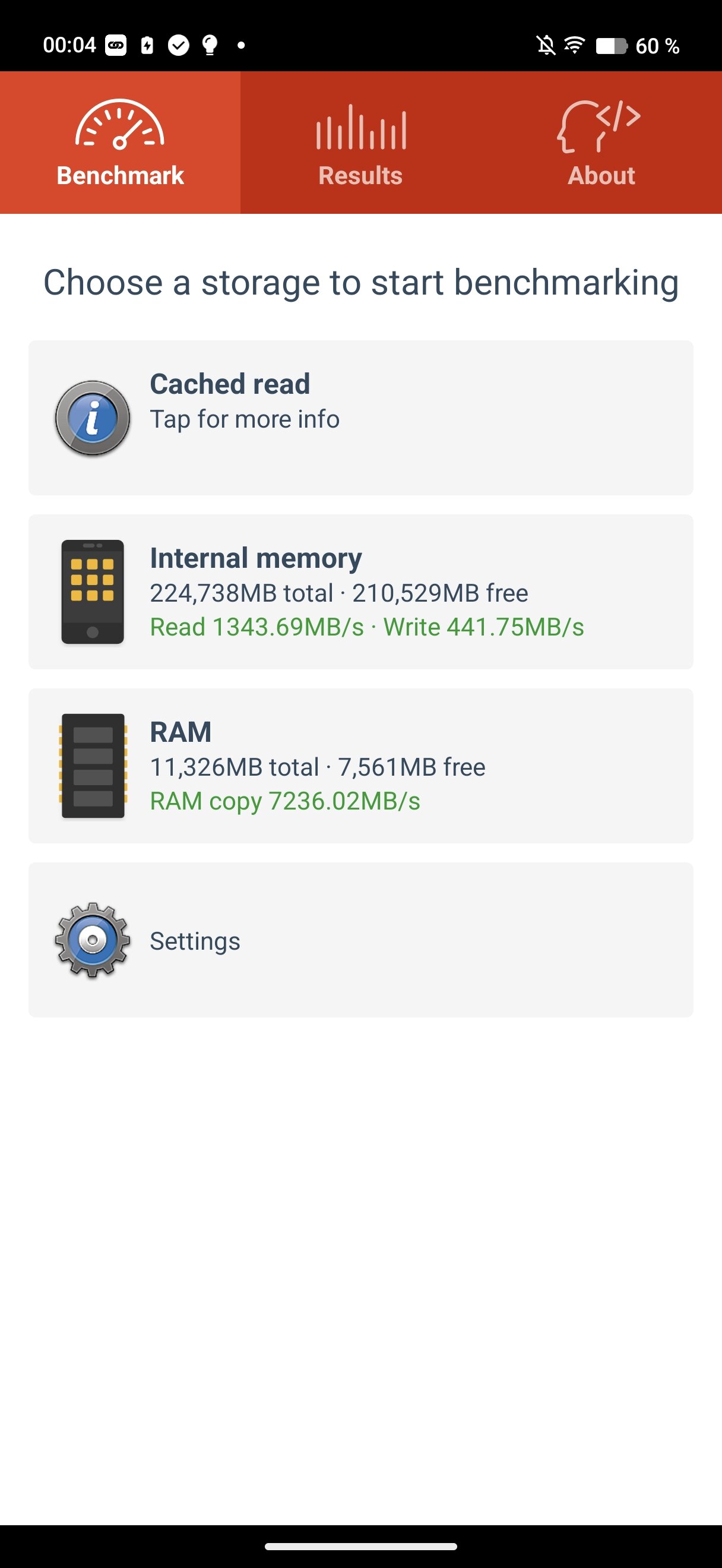Start benchmark on Internal memory title
The image size is (722, 1568).
point(255,558)
